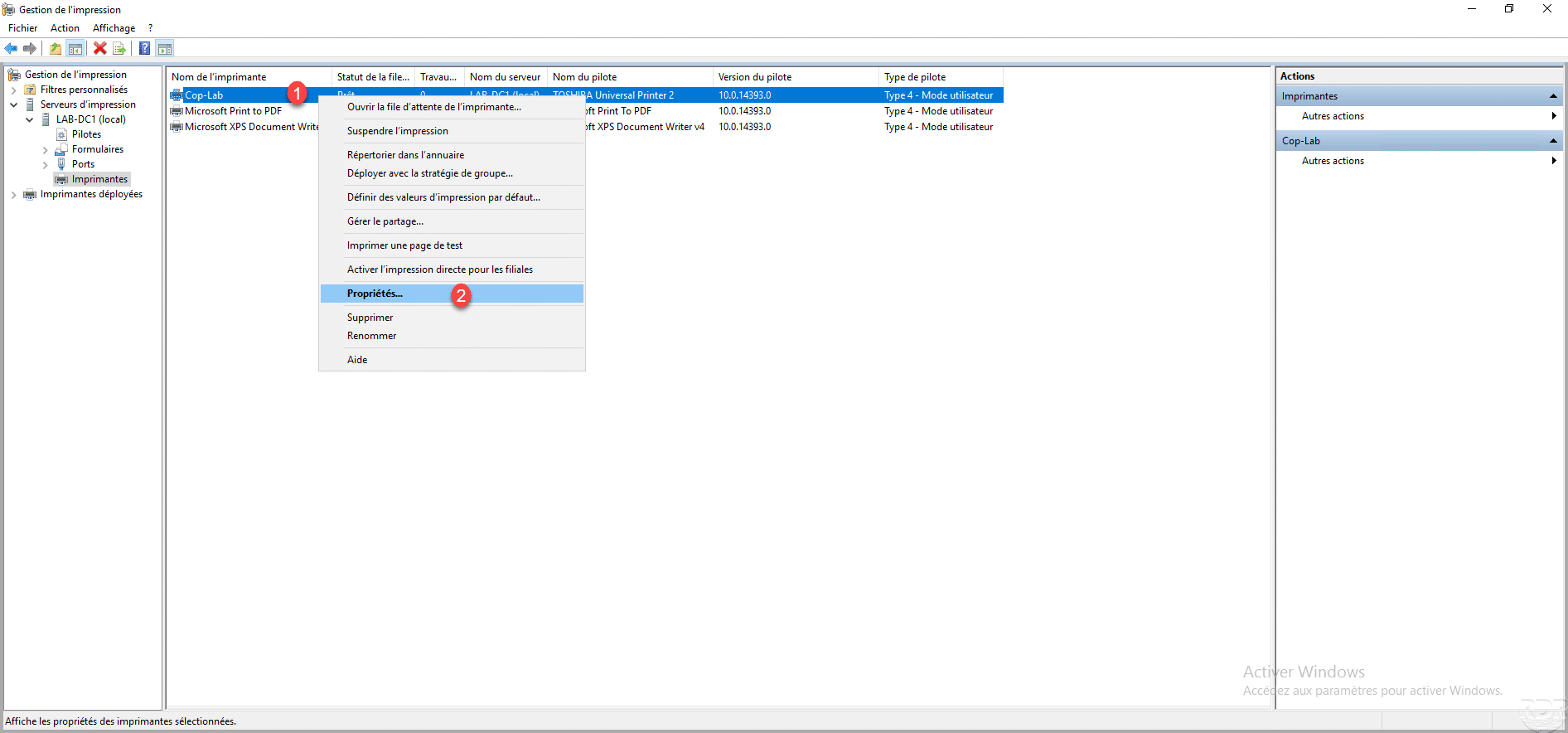Screen dimensions: 1568x733
Task: Choose Répertorier dans l'annuaire
Action: [452, 155]
